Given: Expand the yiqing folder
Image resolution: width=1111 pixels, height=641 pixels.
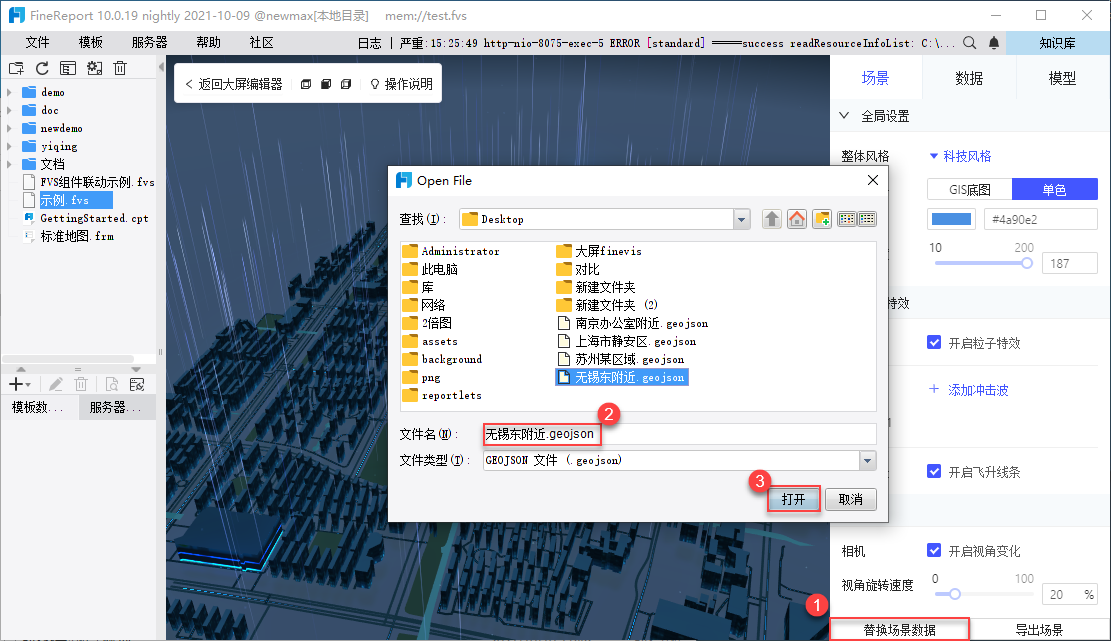Looking at the screenshot, I should click(9, 146).
